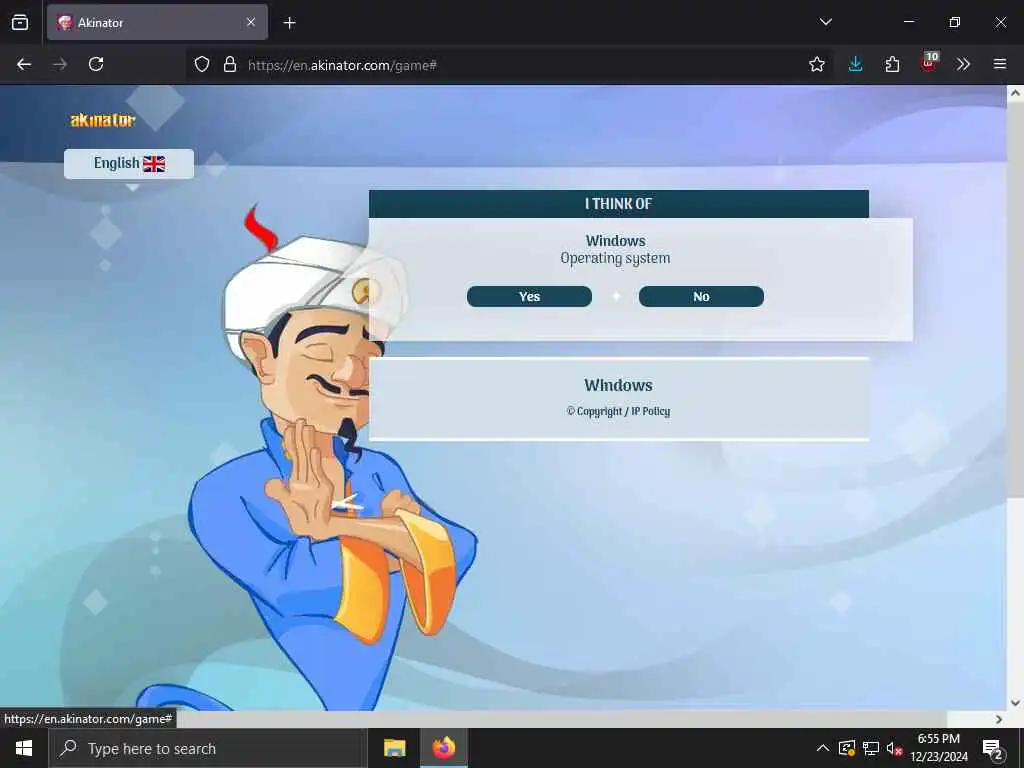Viewport: 1024px width, 768px height.
Task: Show more toolbar tools via double chevron
Action: click(x=963, y=64)
